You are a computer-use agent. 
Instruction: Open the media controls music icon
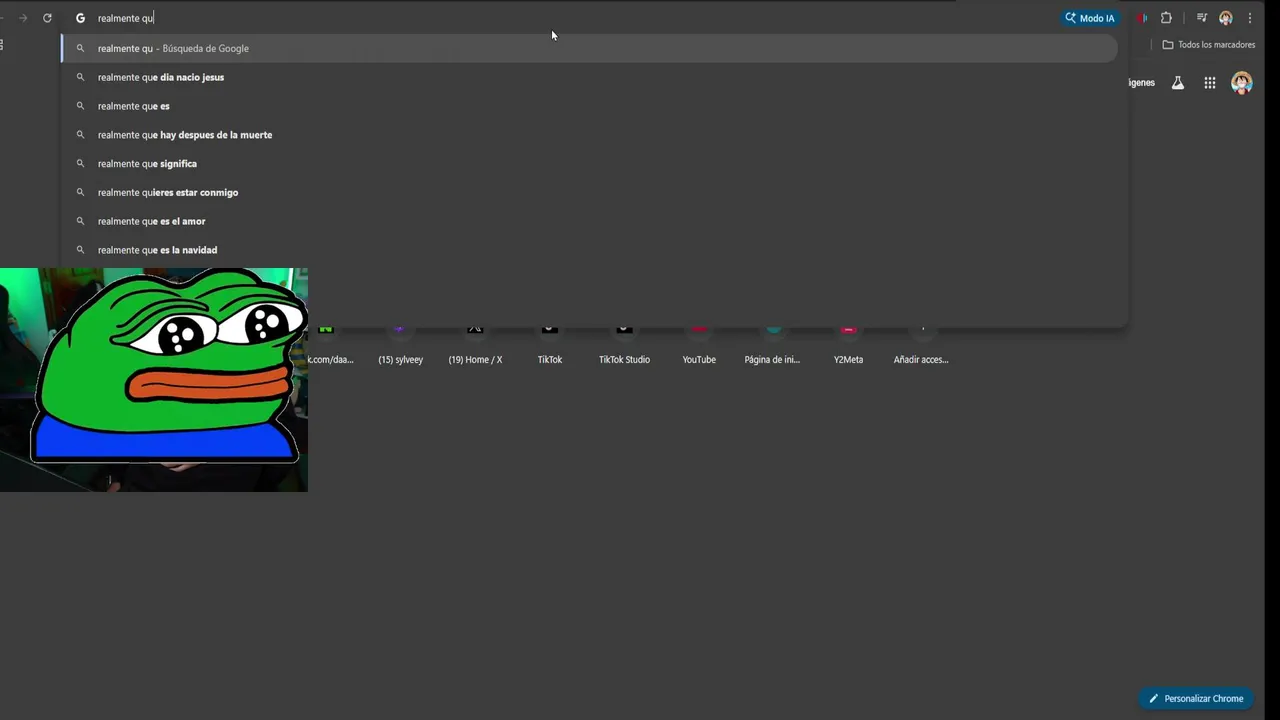click(1202, 18)
